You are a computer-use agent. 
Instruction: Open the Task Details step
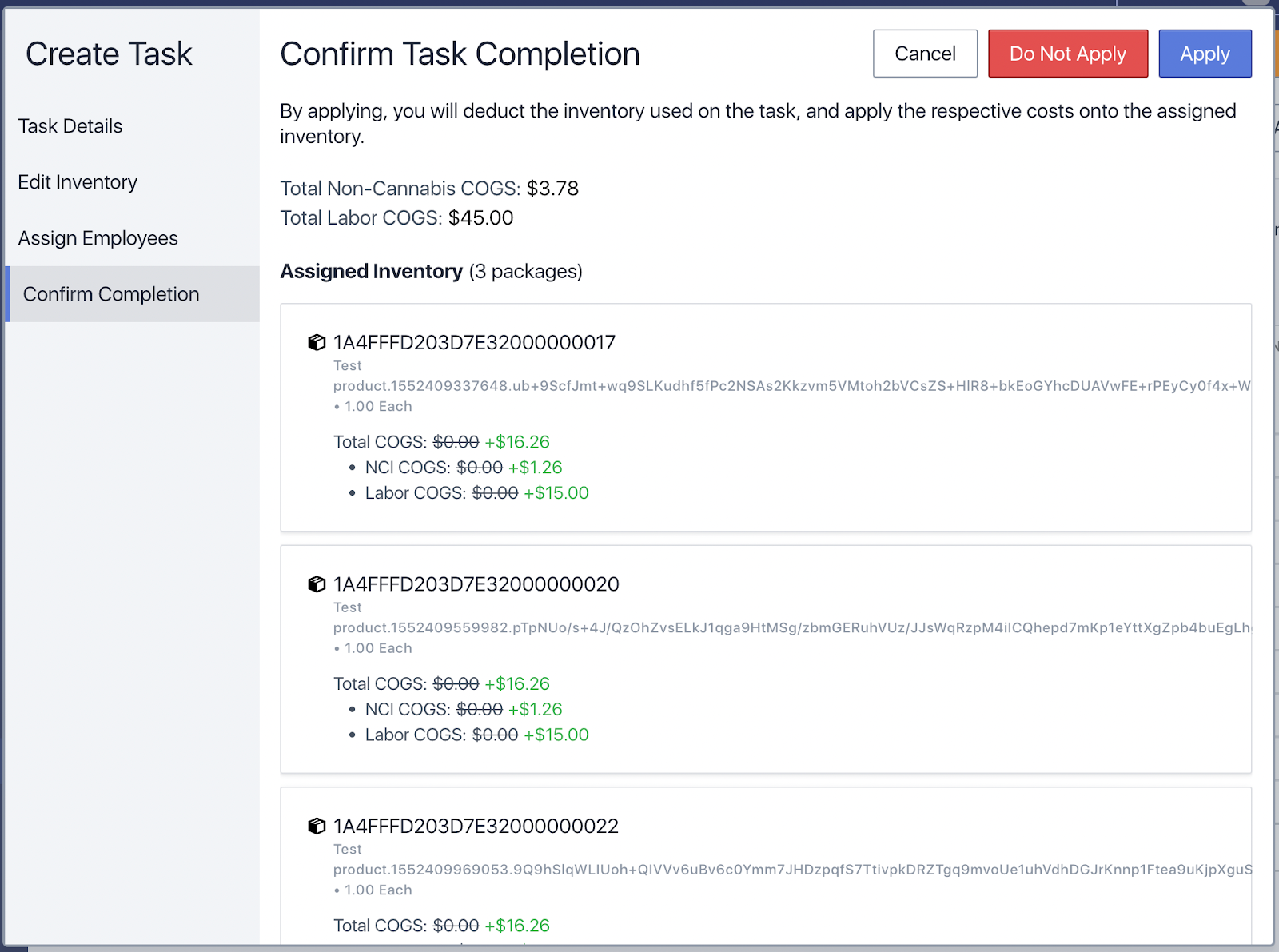[x=70, y=126]
